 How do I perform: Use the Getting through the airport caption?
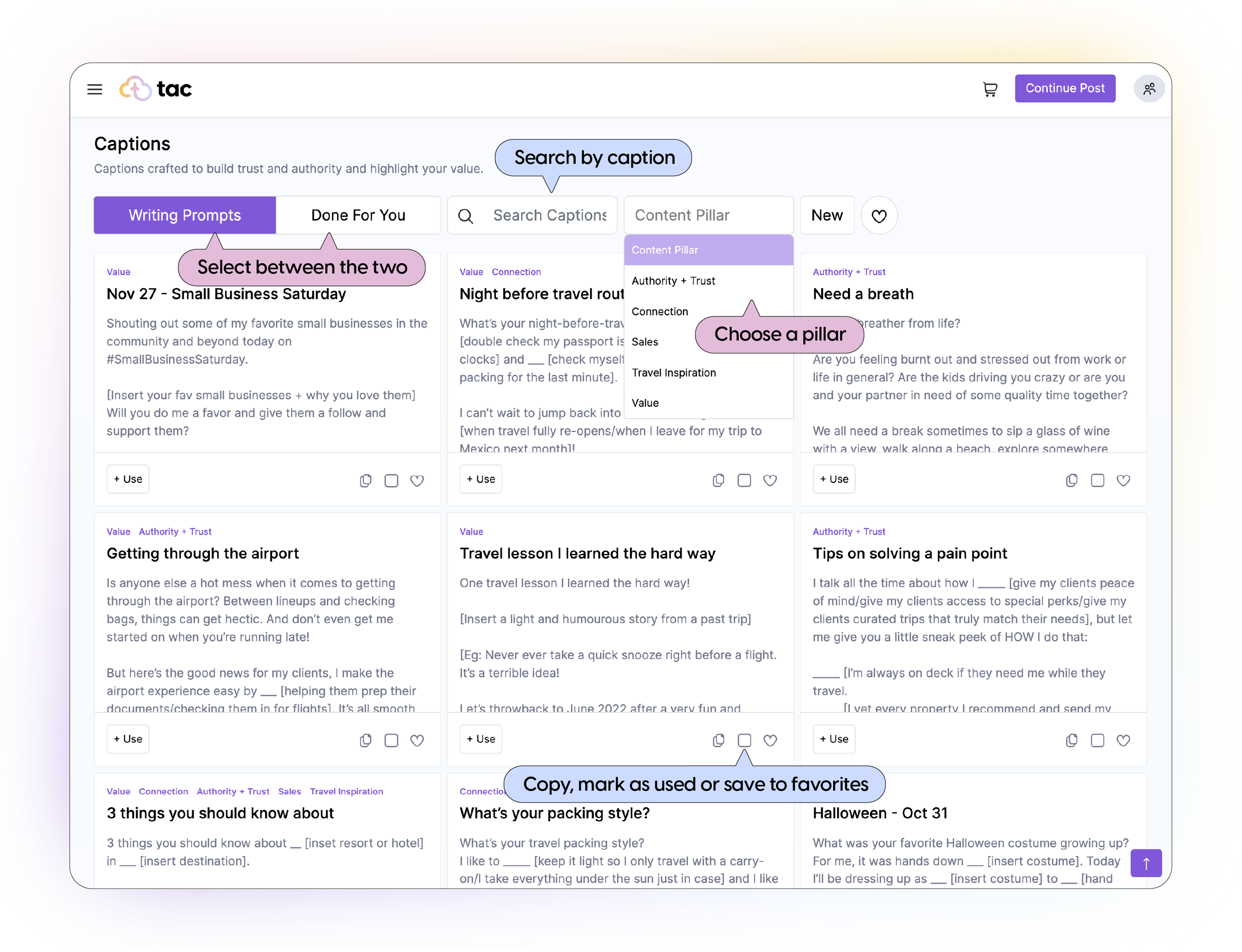coord(128,739)
